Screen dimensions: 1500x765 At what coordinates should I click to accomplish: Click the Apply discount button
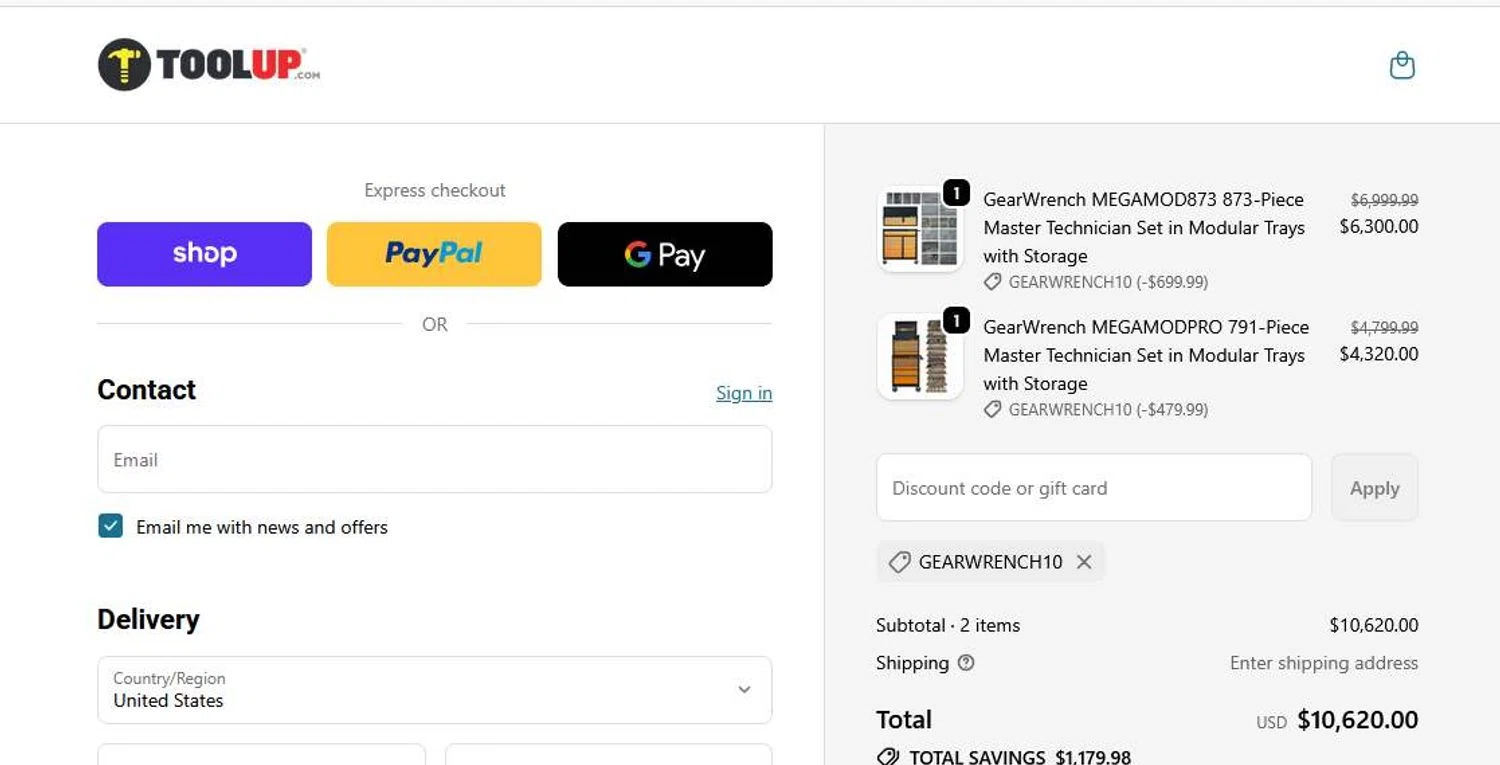coord(1374,488)
